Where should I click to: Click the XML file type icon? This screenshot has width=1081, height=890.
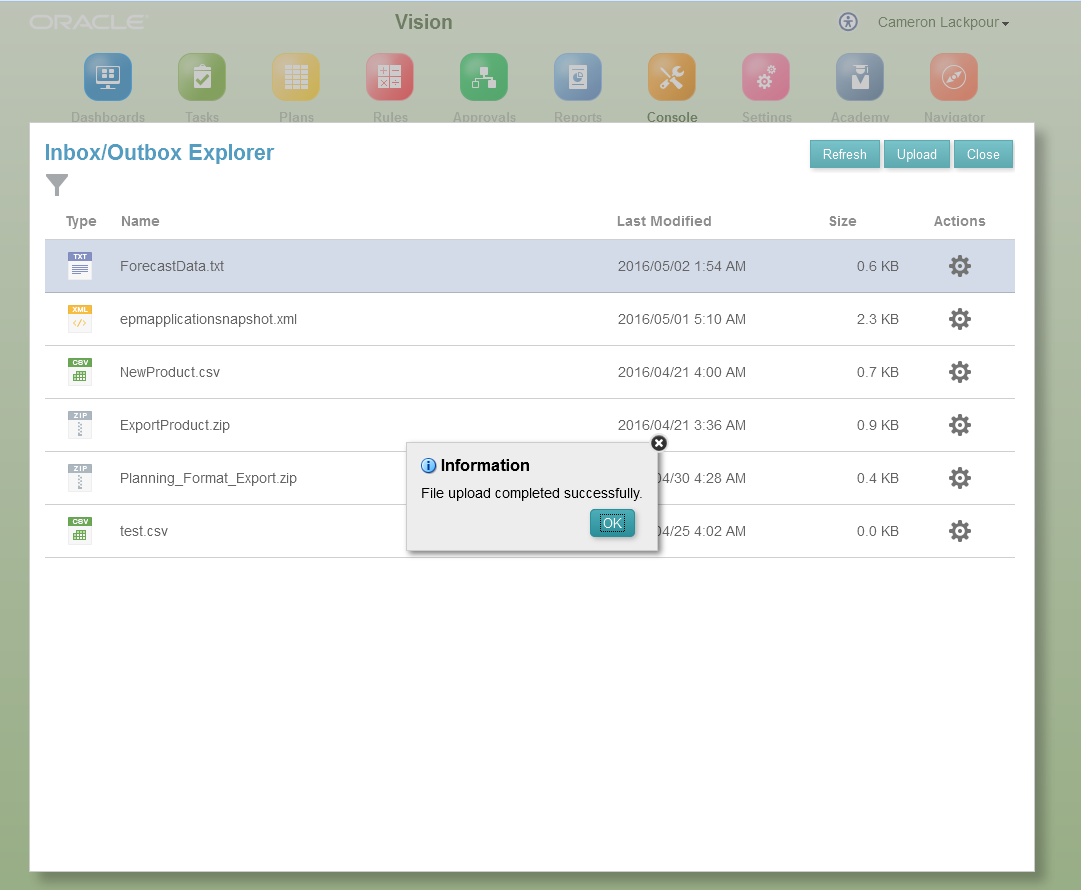[80, 318]
